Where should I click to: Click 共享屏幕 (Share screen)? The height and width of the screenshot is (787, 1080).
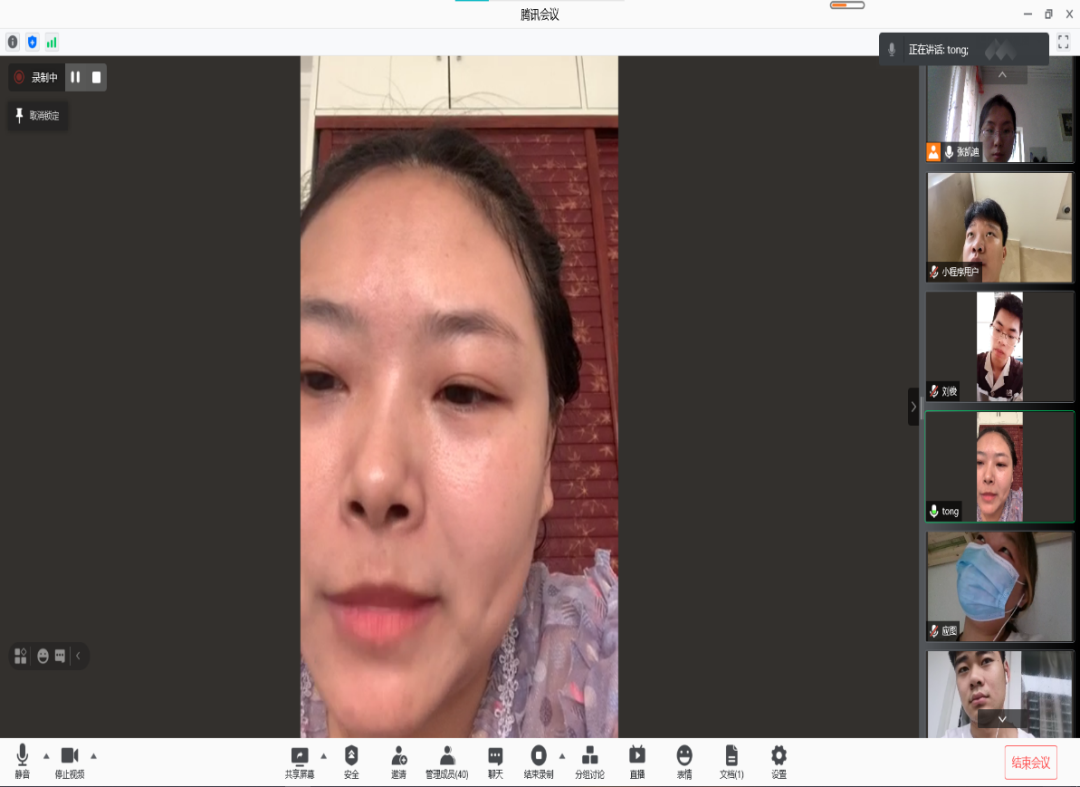click(299, 761)
